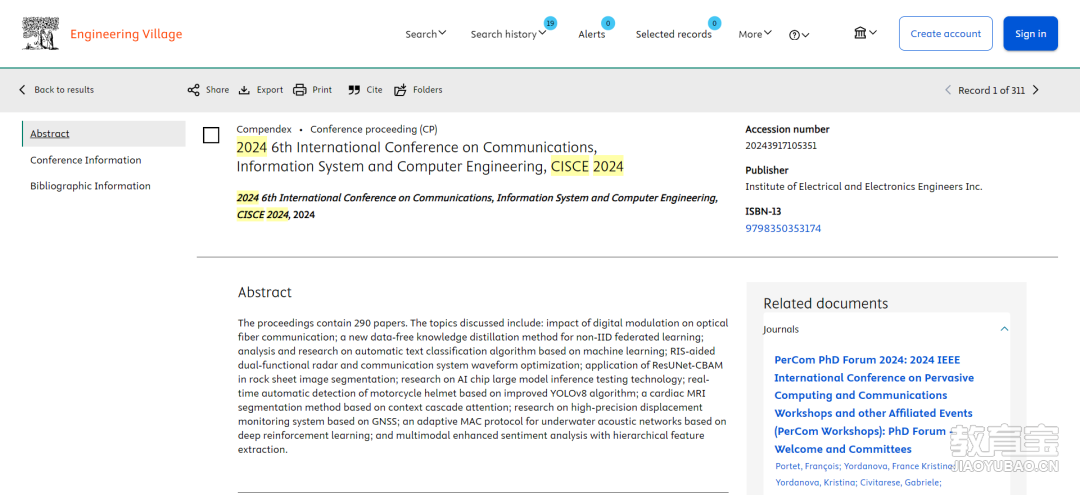Click the Elsevier tree logo
Screen dimensions: 1080x495
(41, 34)
